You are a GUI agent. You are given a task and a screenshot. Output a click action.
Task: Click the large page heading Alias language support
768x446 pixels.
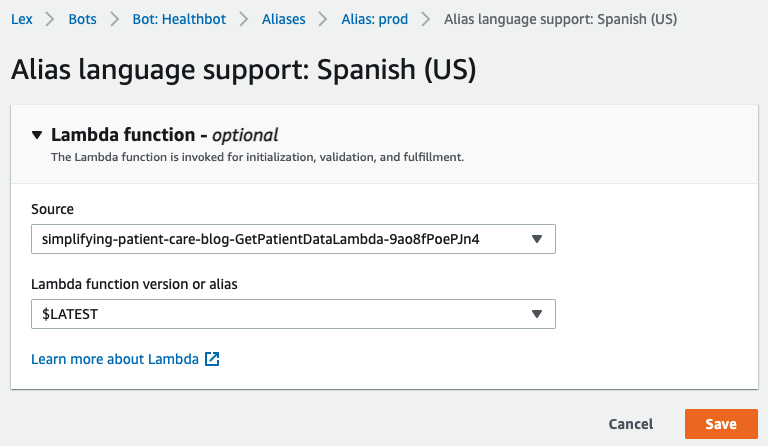point(243,70)
